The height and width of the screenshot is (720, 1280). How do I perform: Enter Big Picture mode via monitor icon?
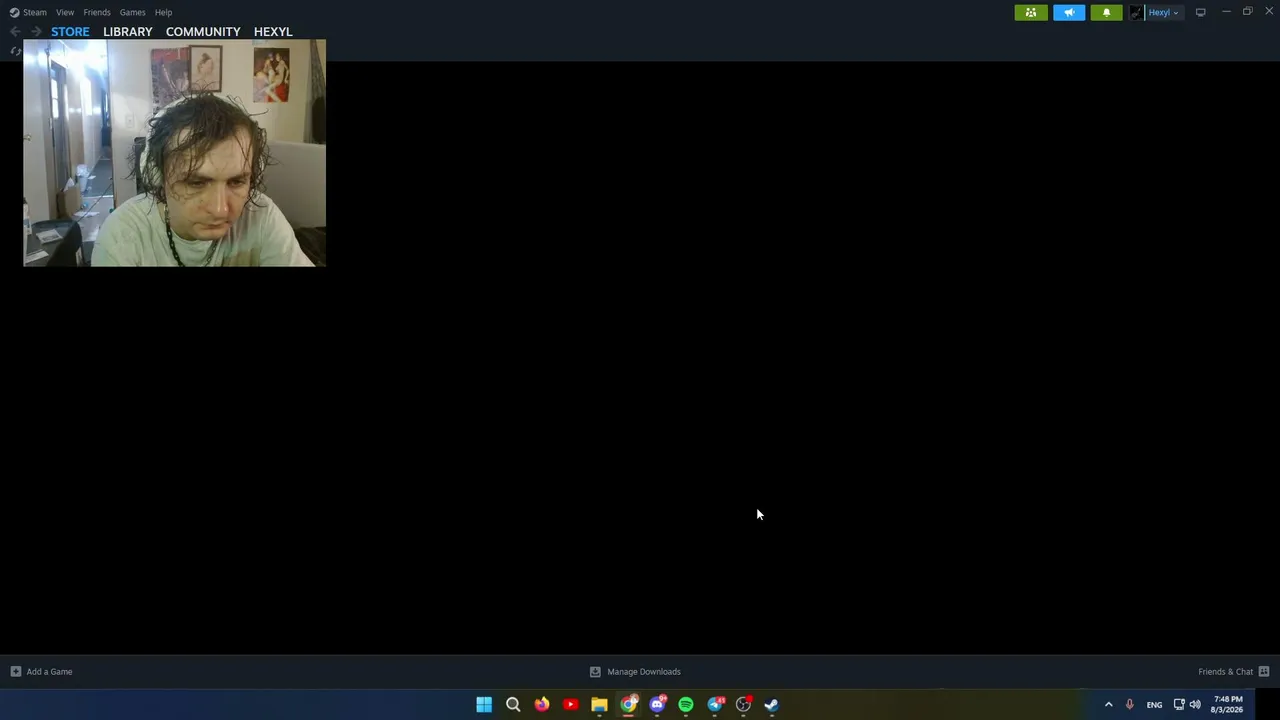[1200, 12]
